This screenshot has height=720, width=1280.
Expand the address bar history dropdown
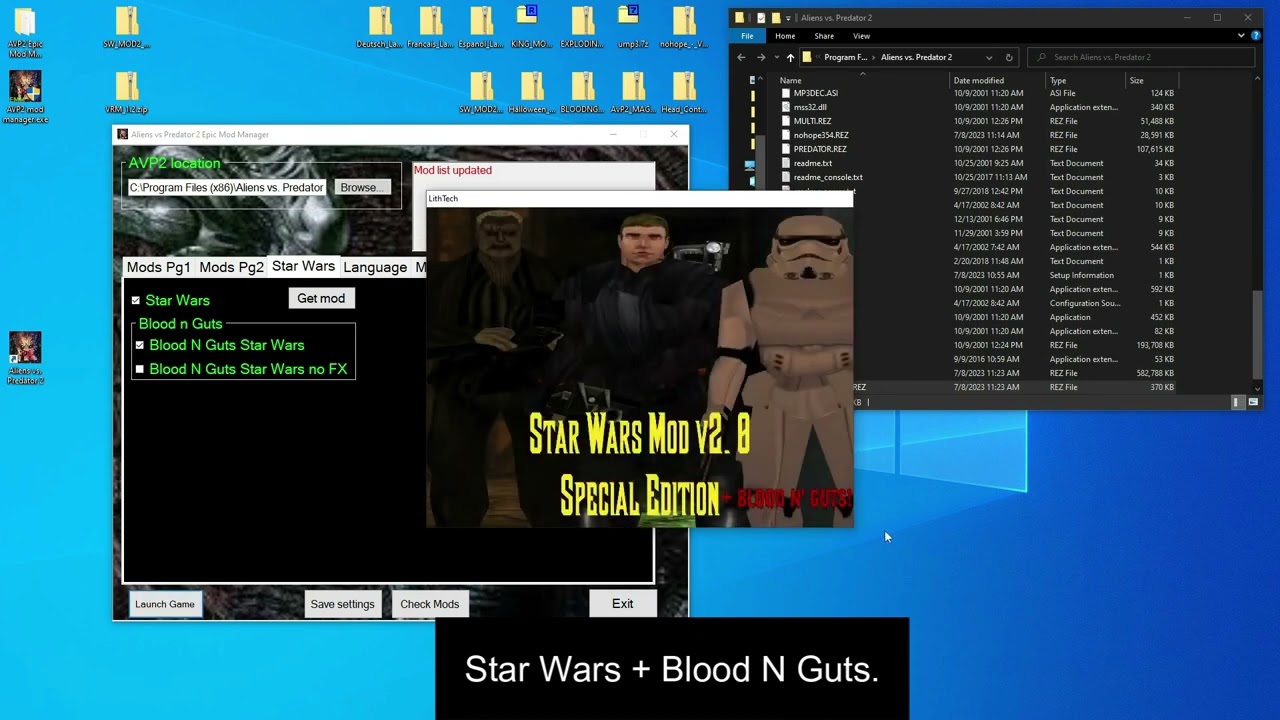[989, 57]
